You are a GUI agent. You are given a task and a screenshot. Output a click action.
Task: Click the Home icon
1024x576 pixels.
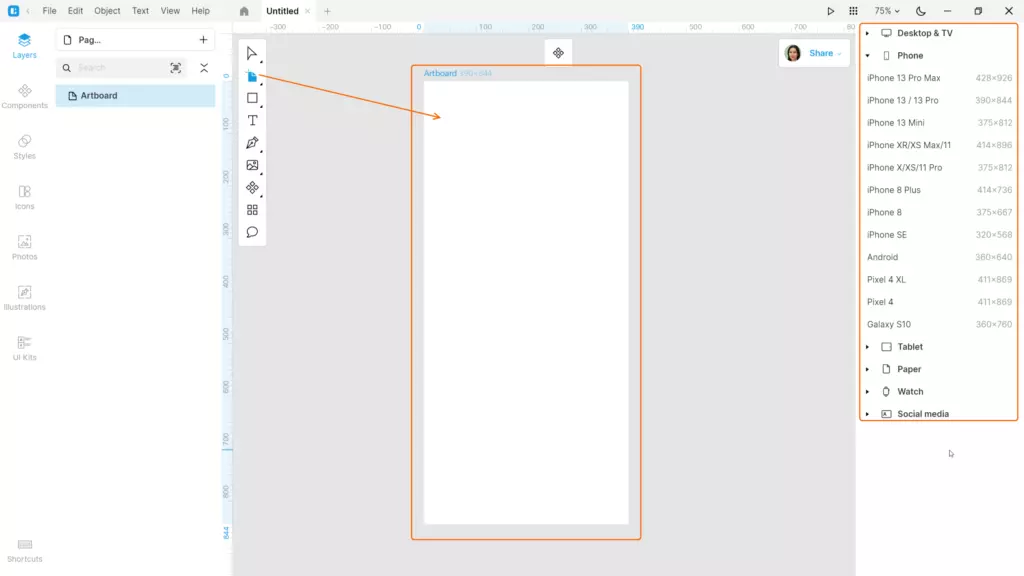click(x=244, y=11)
